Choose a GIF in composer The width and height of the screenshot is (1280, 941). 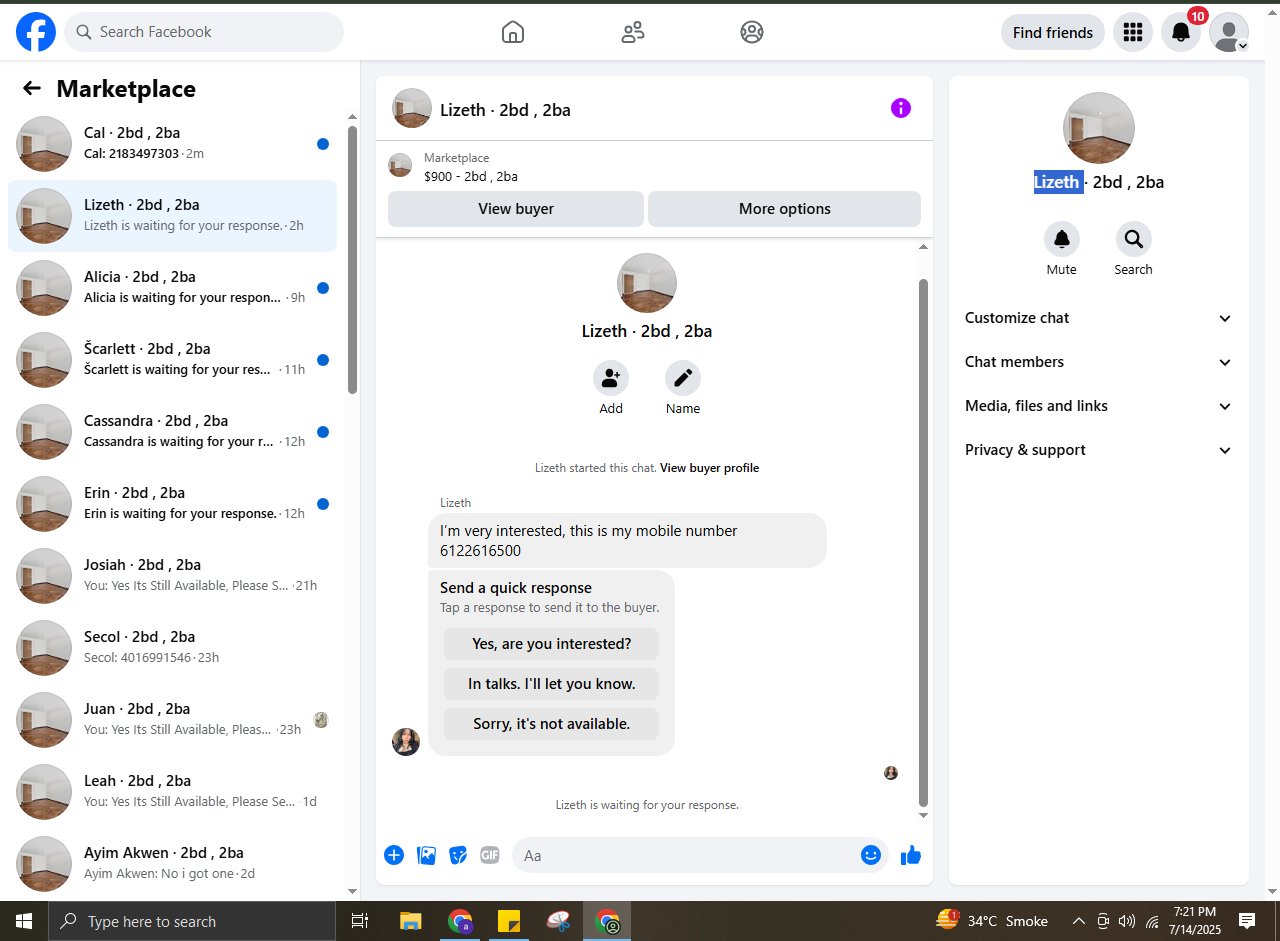pyautogui.click(x=489, y=855)
